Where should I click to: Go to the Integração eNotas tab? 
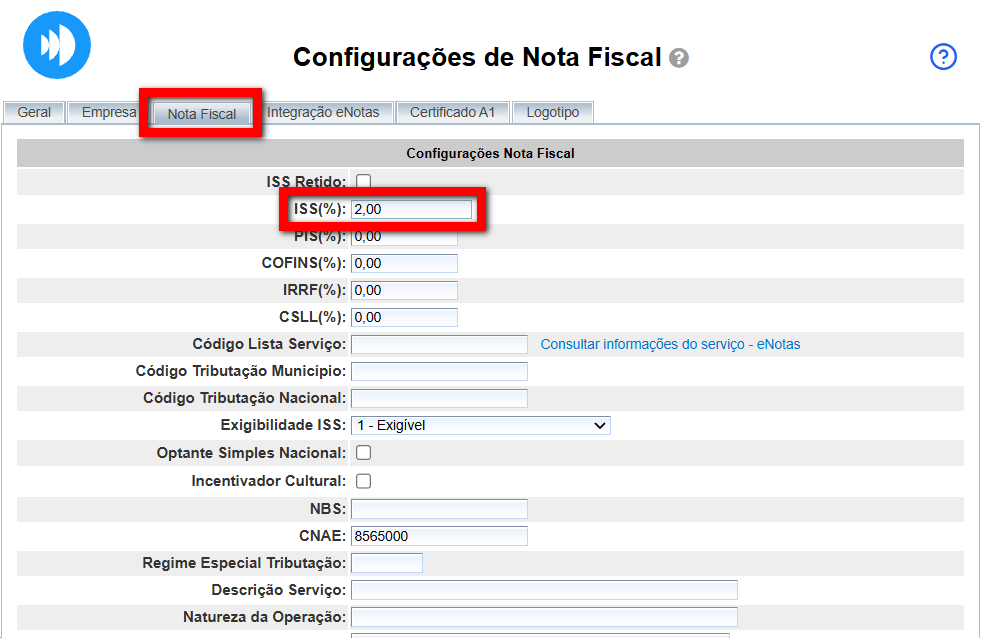(323, 113)
